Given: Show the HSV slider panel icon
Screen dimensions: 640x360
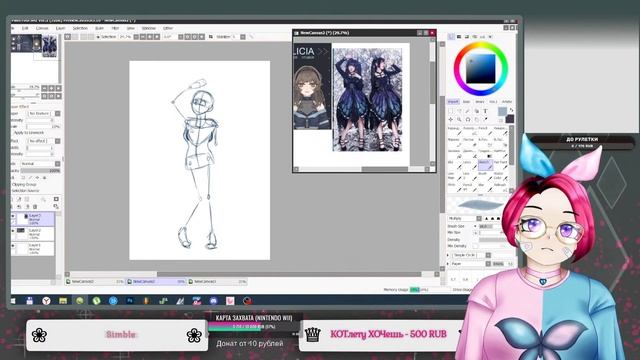Looking at the screenshot, I should pyautogui.click(x=467, y=37).
